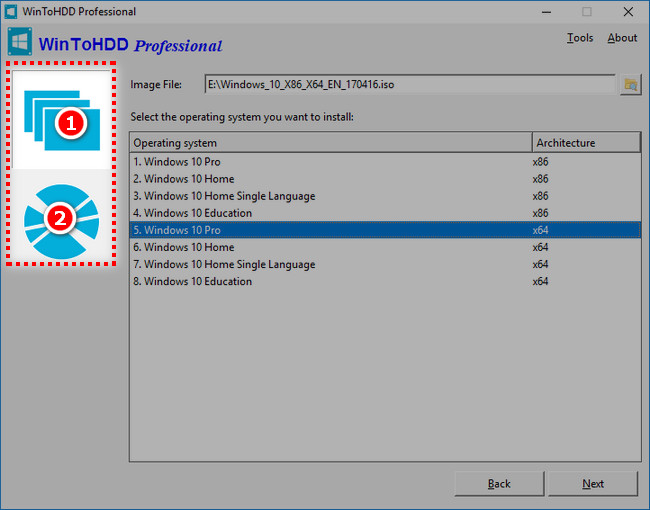
Task: Sort by the Architecture column header
Action: point(587,143)
